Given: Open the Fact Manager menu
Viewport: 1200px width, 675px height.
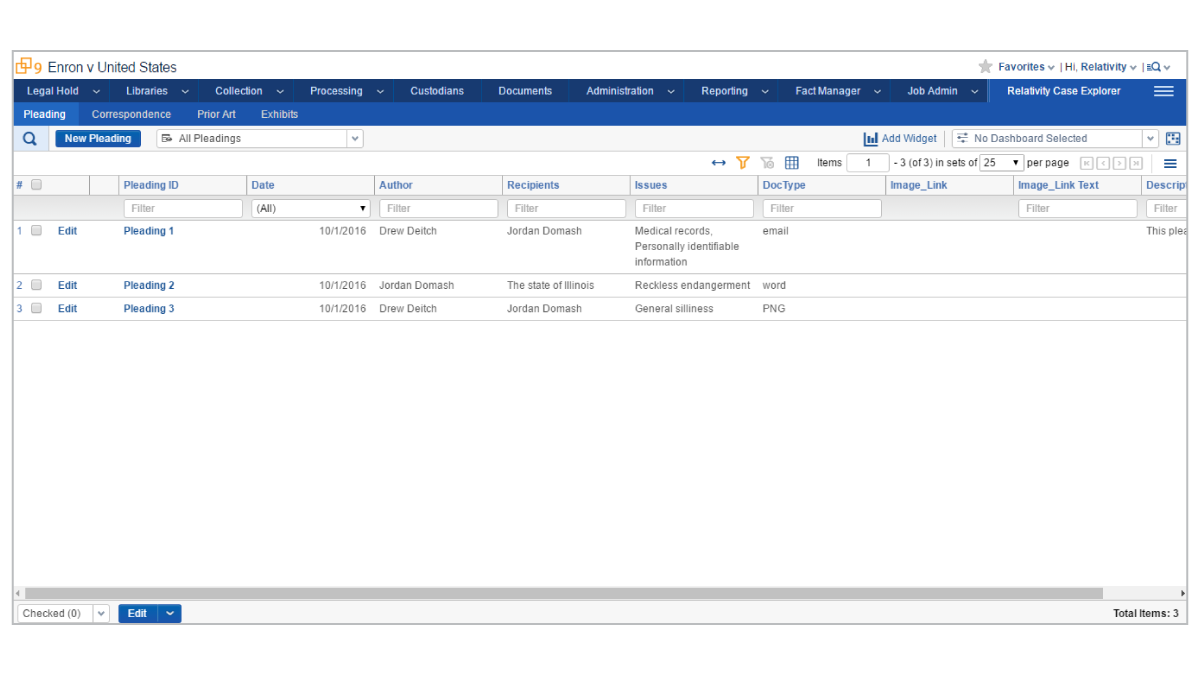Looking at the screenshot, I should click(x=828, y=90).
